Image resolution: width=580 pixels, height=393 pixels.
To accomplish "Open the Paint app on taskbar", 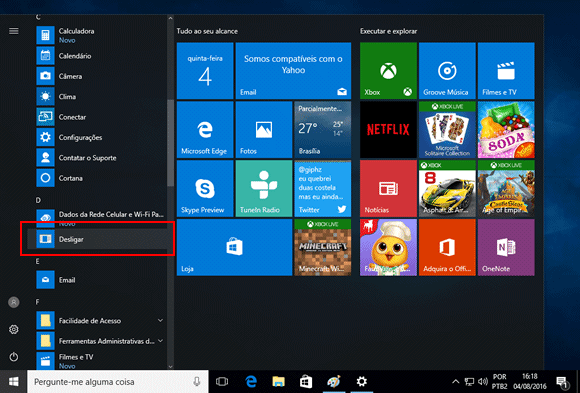I will click(334, 382).
